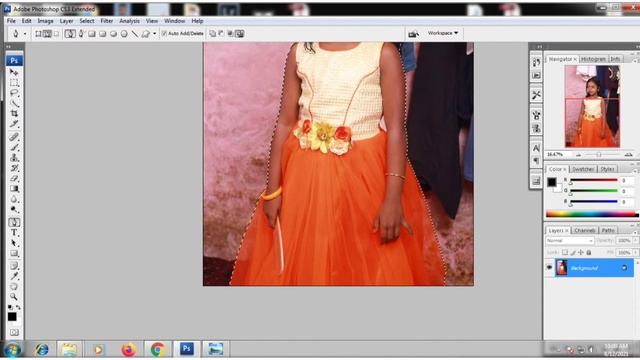Select the Crop tool
Screen dimensions: 640x360
[x=14, y=113]
